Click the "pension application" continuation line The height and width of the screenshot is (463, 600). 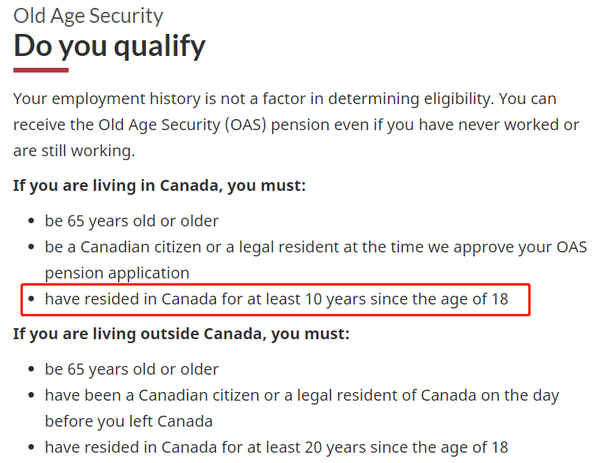(x=117, y=272)
